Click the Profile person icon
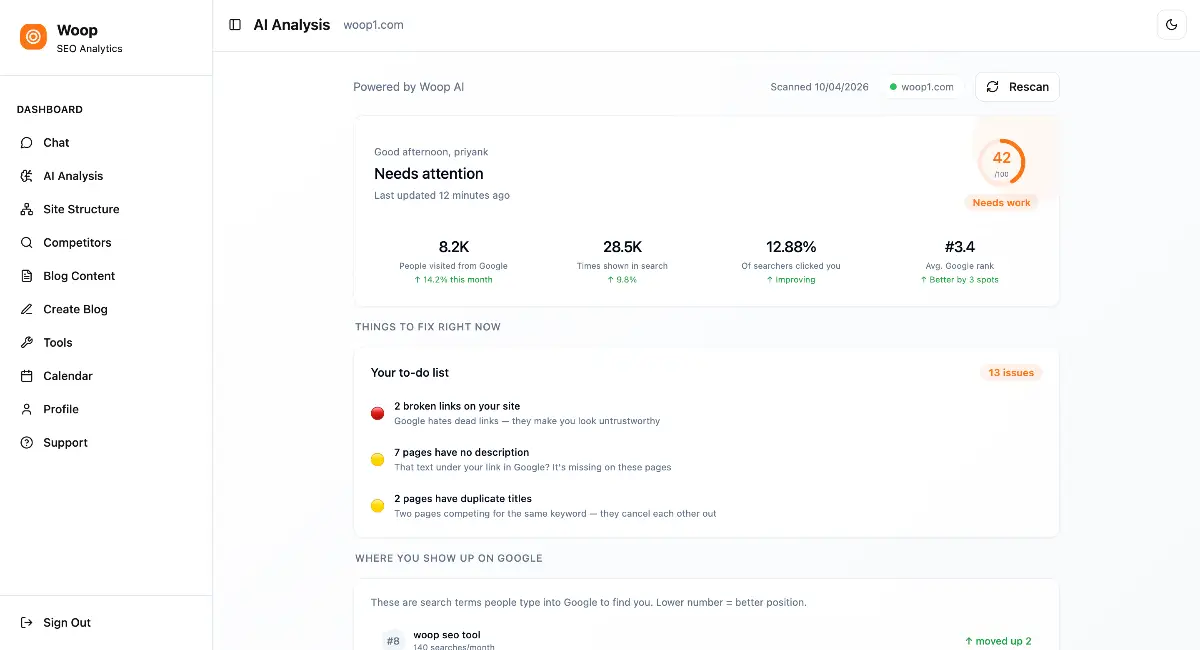Screen dimensions: 1200x650 (x=27, y=409)
